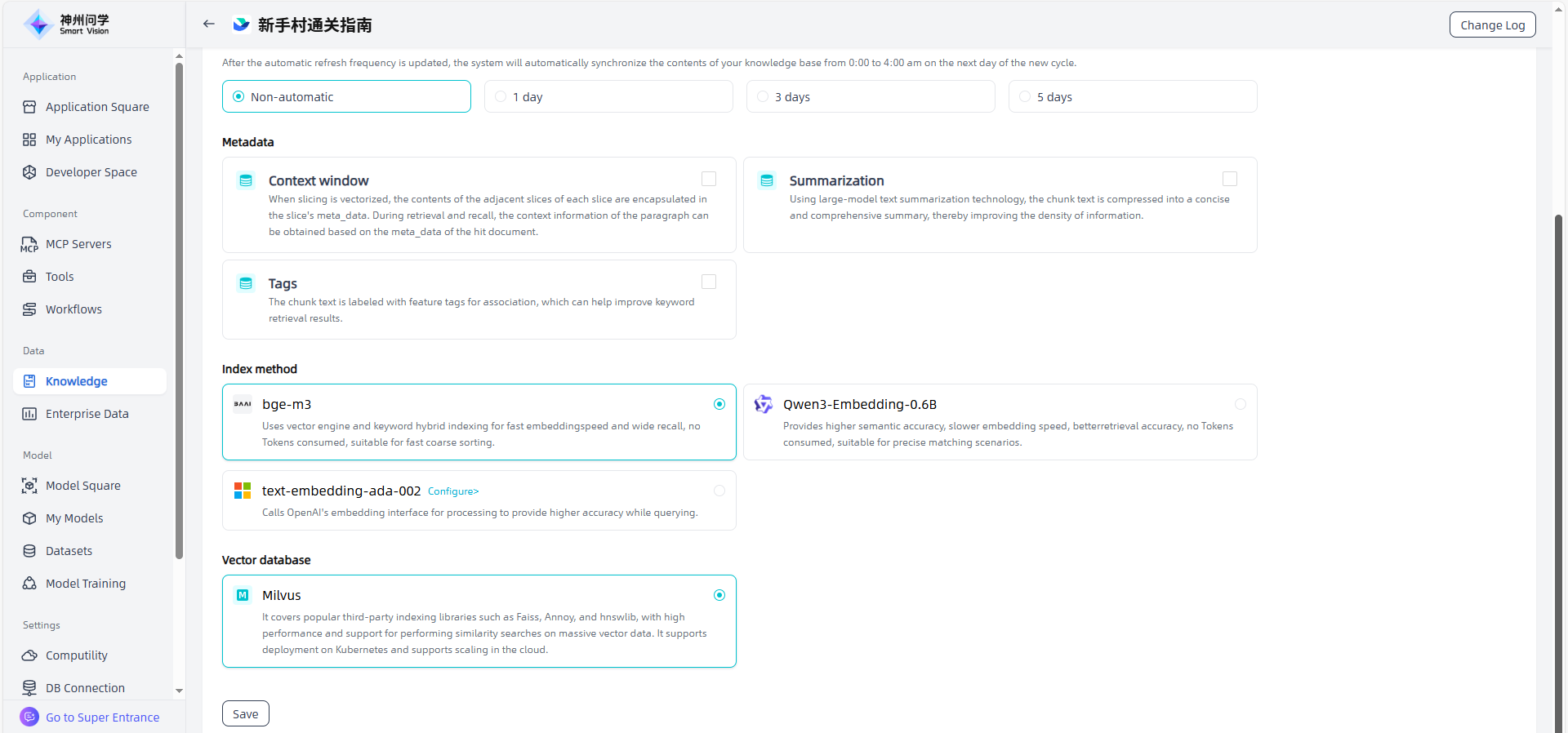
Task: Click the Developer Space icon
Action: click(x=29, y=172)
